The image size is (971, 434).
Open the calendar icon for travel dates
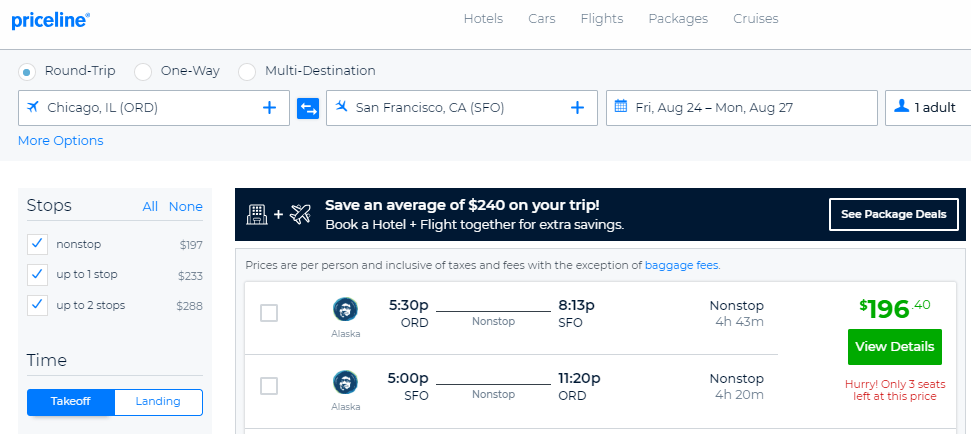[620, 106]
